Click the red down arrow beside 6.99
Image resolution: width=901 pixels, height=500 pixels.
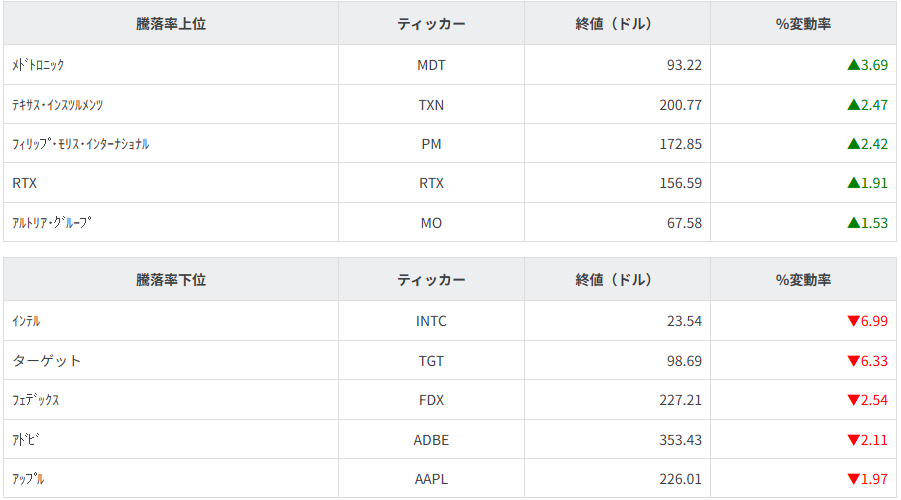[853, 321]
